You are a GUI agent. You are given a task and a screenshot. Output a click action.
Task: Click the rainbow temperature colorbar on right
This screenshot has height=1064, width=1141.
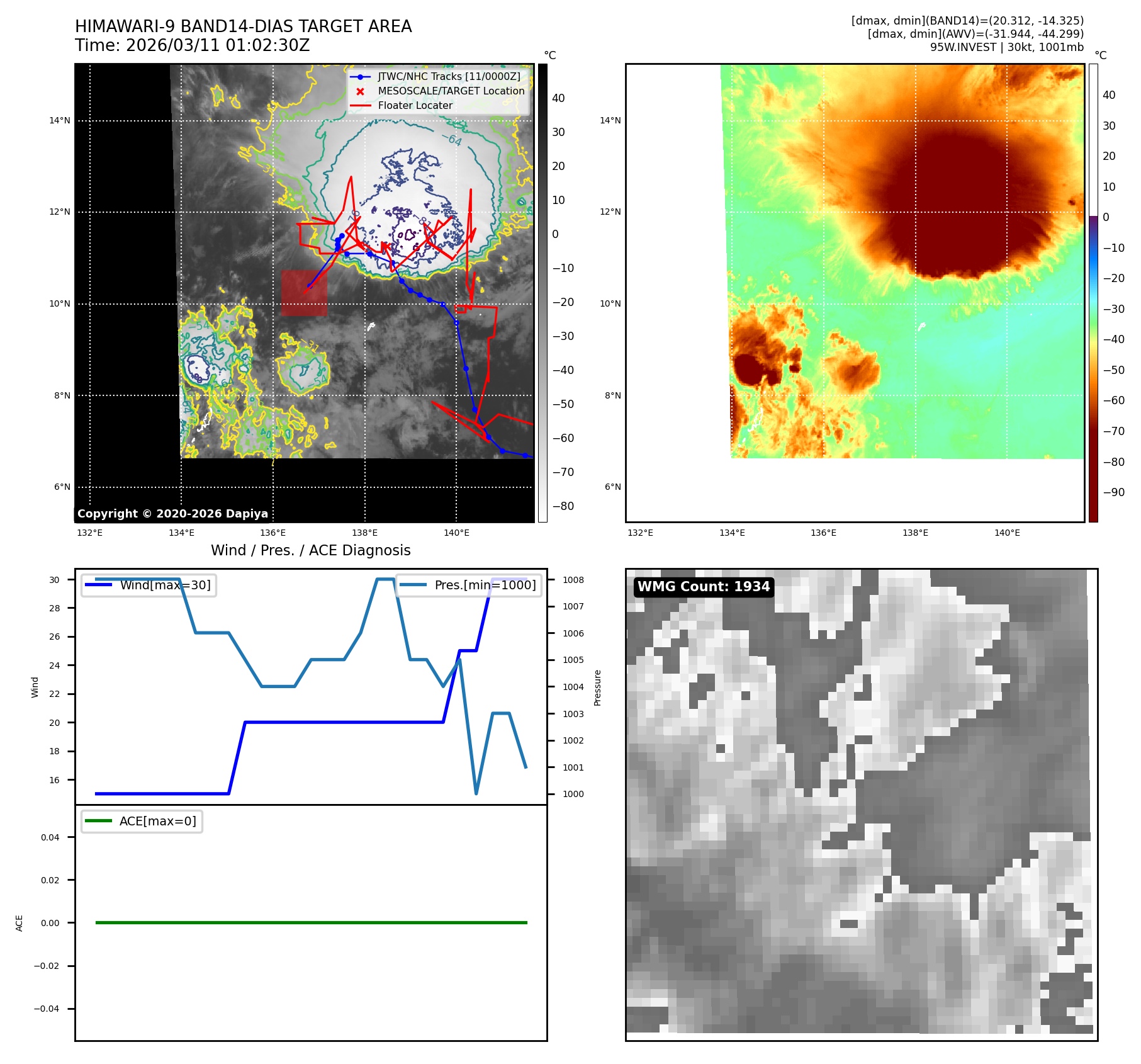tap(1093, 293)
